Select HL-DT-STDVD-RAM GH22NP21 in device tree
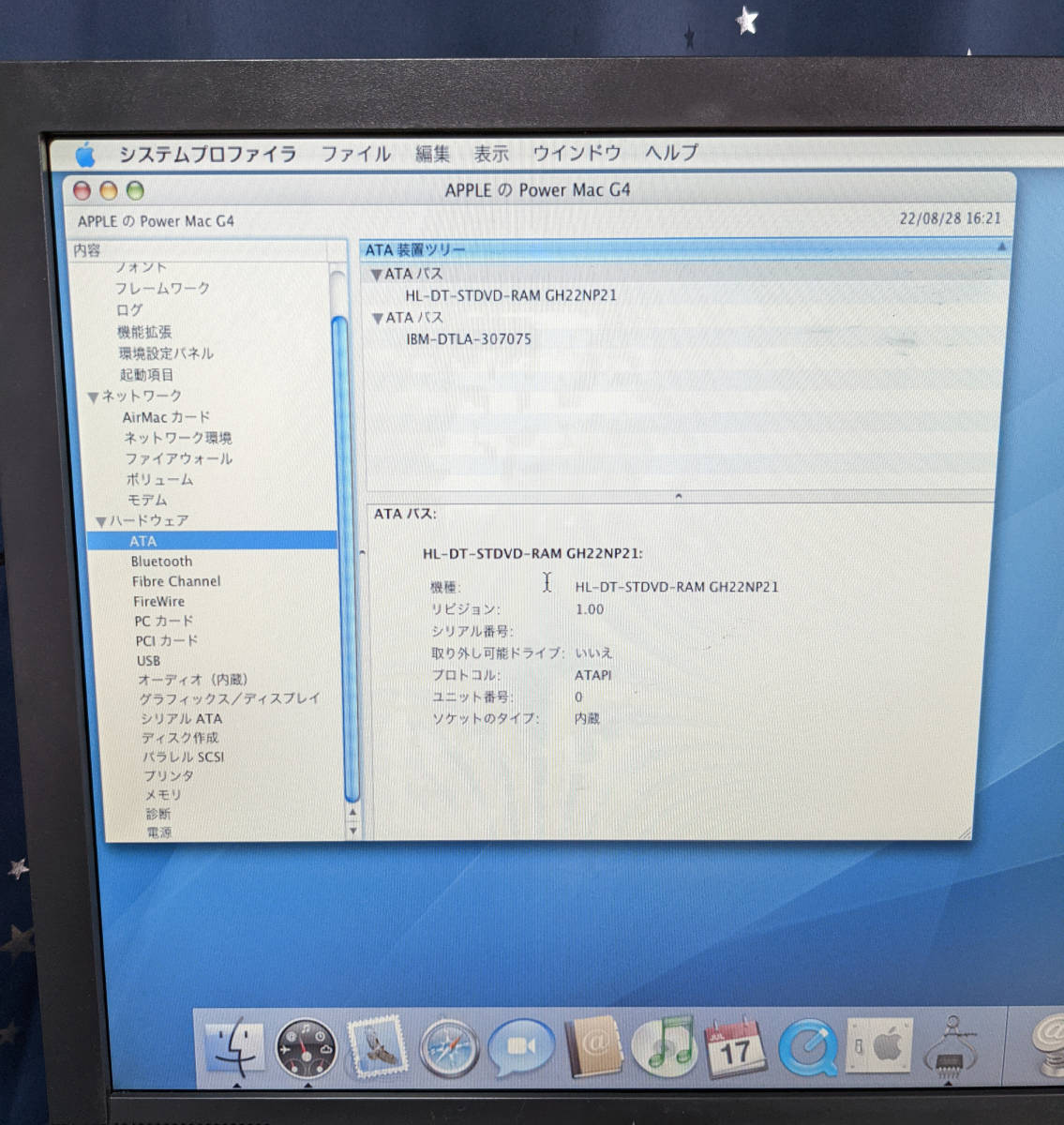Image resolution: width=1064 pixels, height=1125 pixels. pyautogui.click(x=511, y=295)
